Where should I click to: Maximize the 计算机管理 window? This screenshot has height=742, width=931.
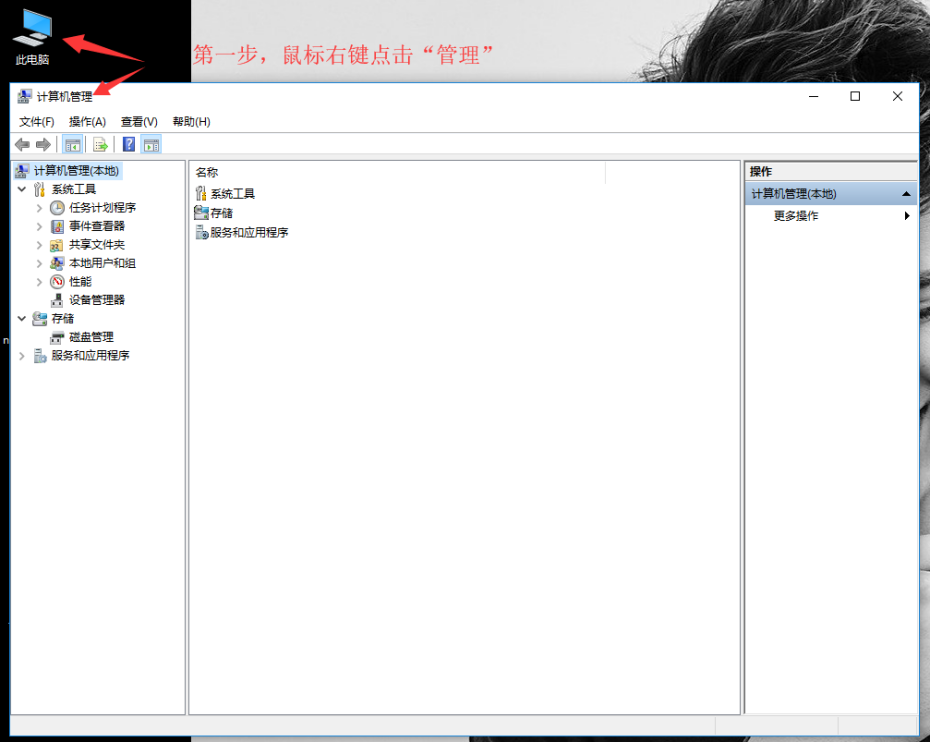(855, 96)
